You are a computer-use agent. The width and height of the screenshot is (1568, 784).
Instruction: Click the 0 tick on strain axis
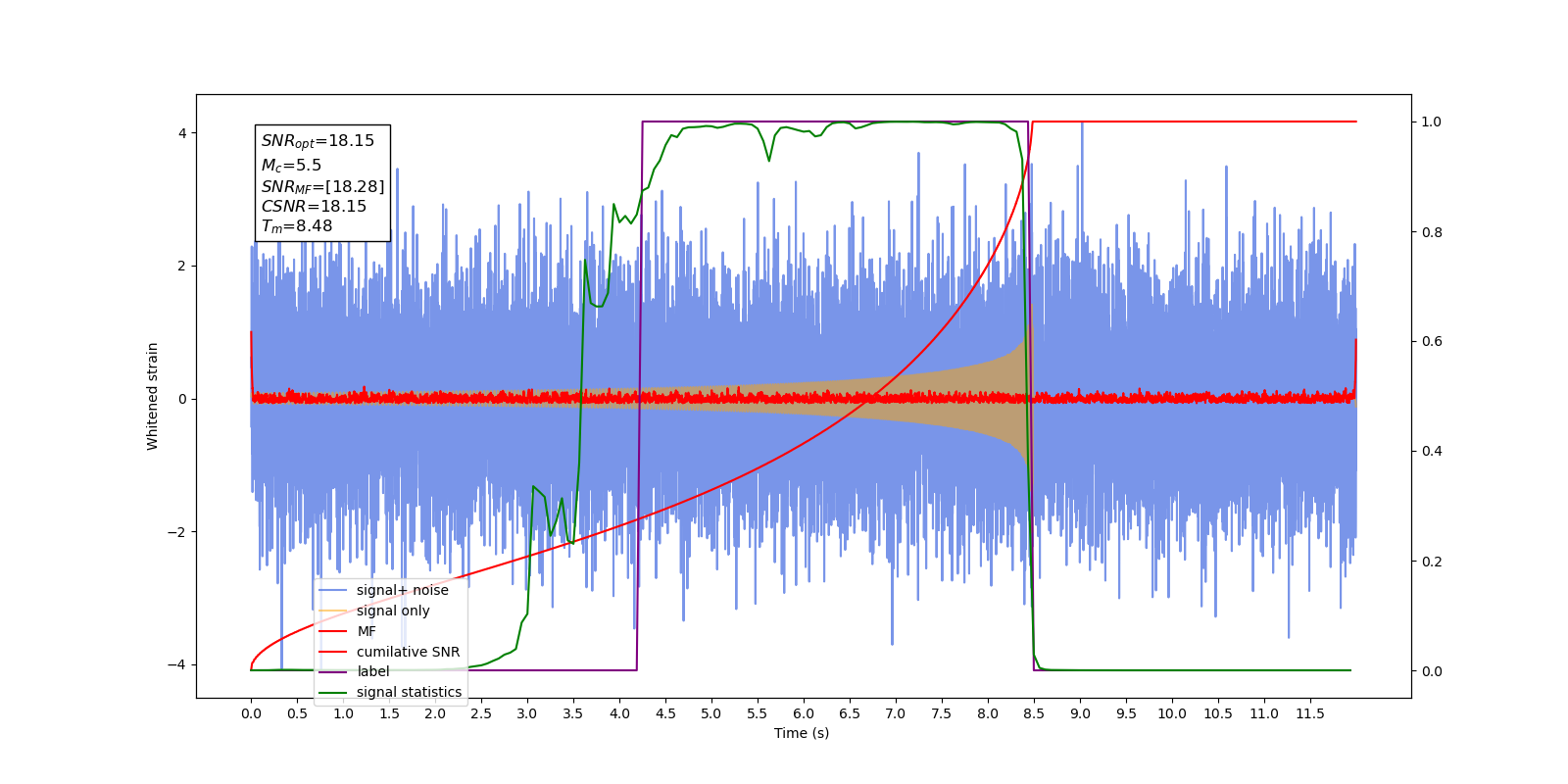tap(182, 399)
